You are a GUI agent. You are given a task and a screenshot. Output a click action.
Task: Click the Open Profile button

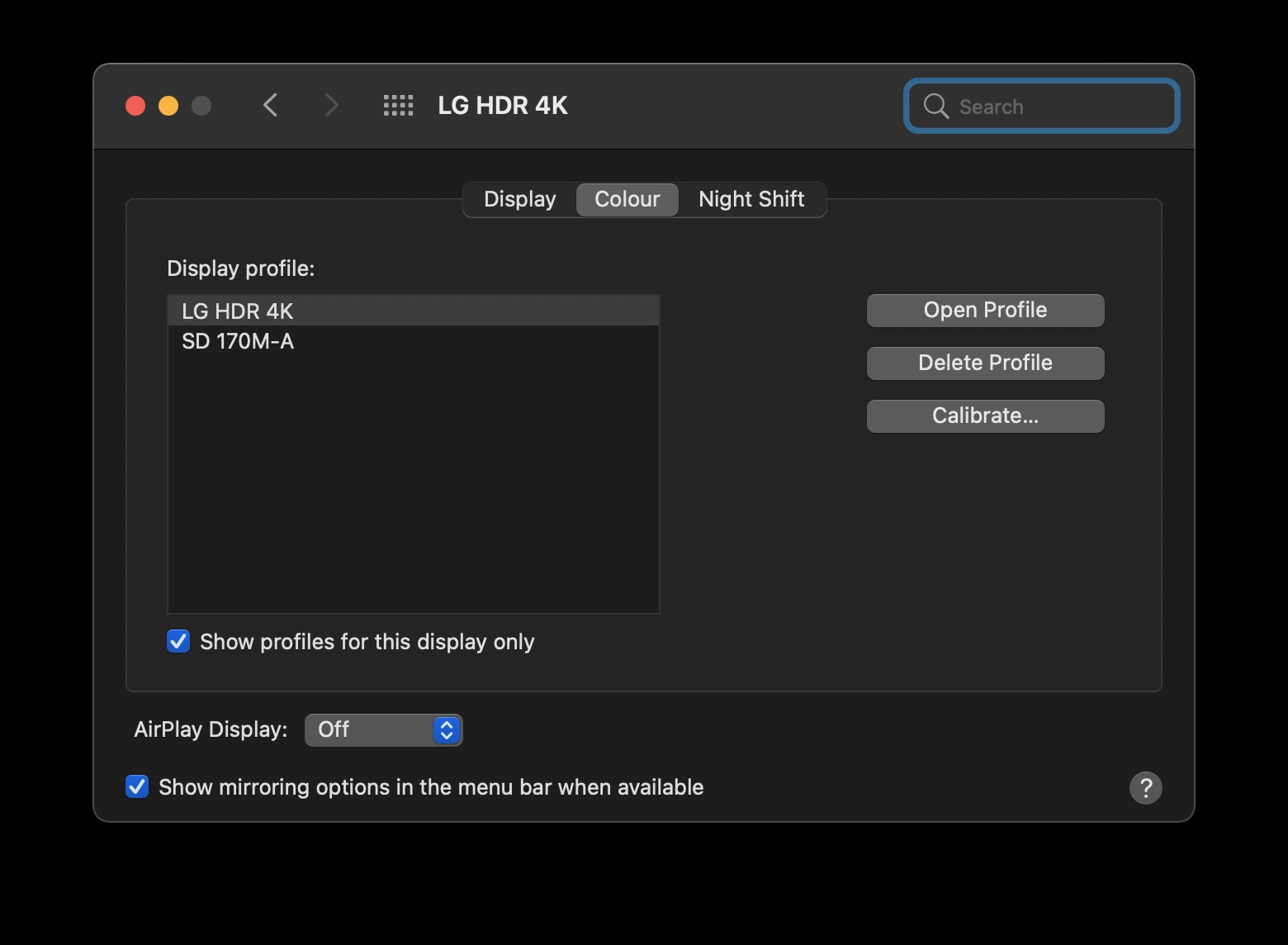click(985, 311)
